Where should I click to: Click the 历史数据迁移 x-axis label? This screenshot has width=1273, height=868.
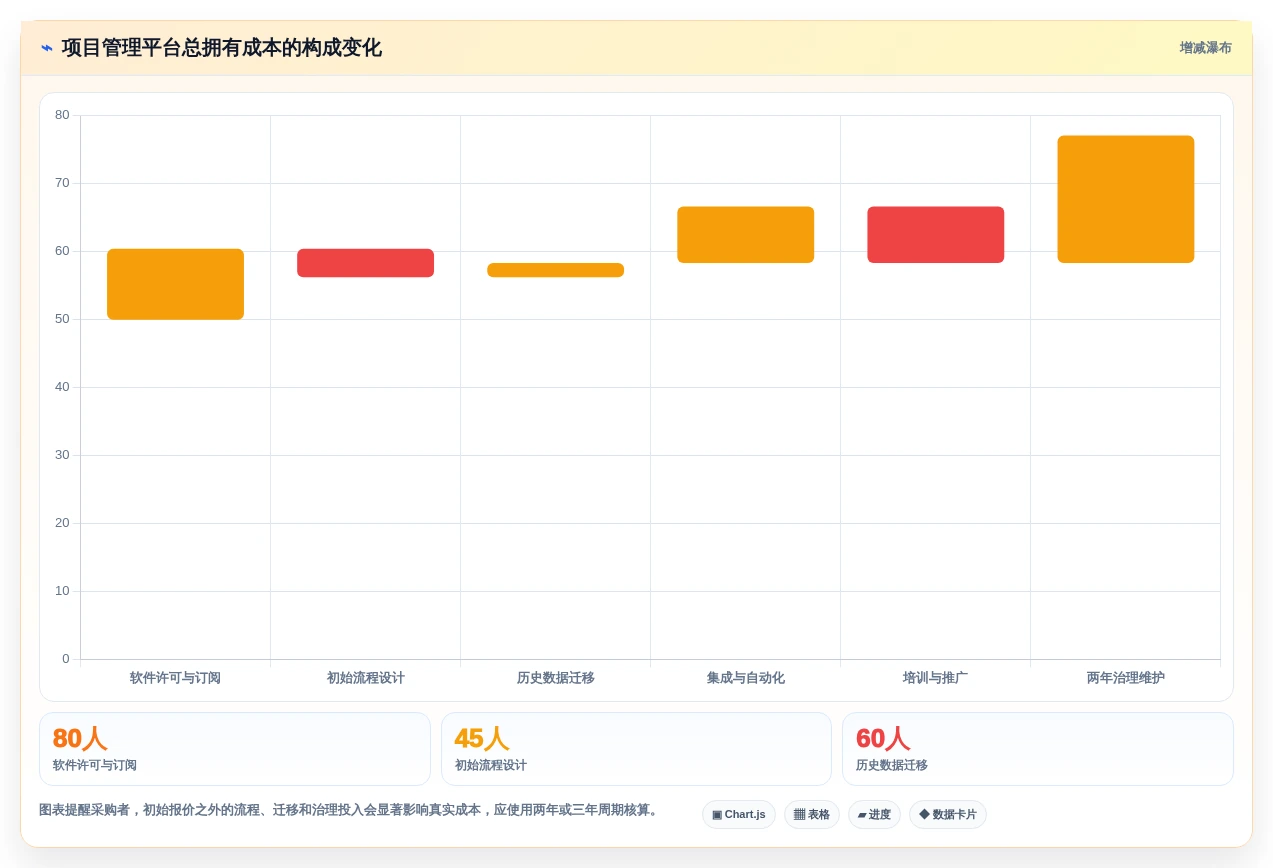[555, 678]
